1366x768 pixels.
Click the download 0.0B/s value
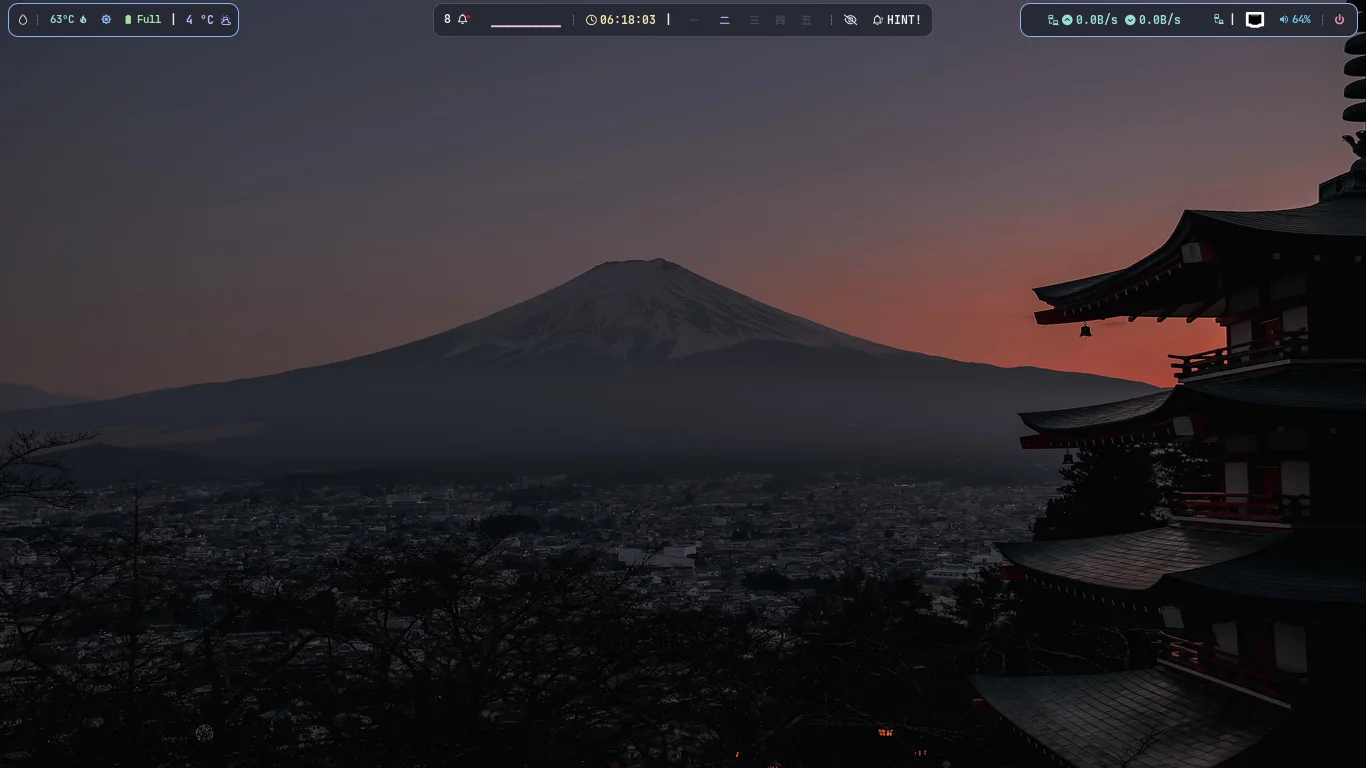point(1160,20)
